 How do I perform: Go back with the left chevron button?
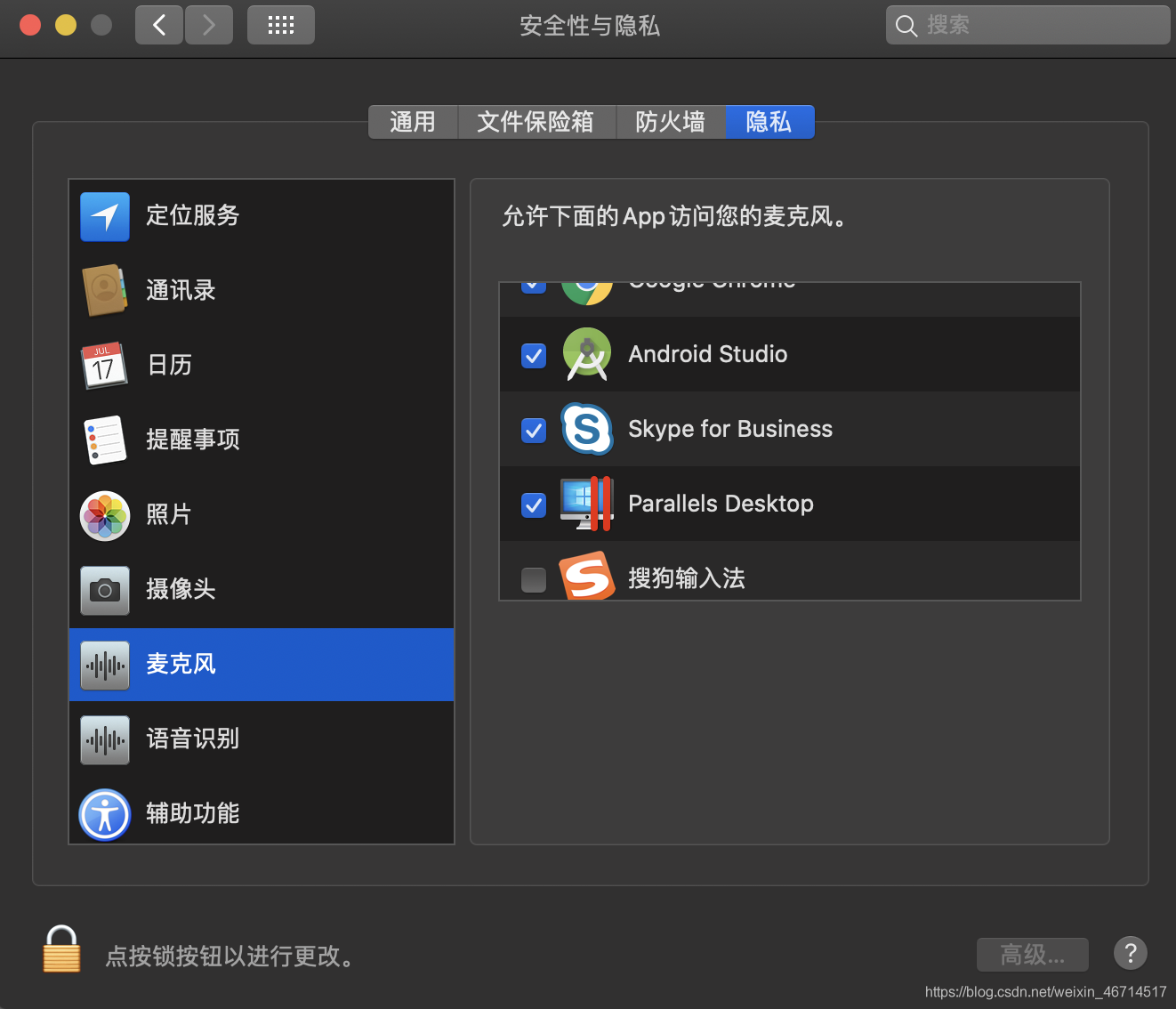159,25
